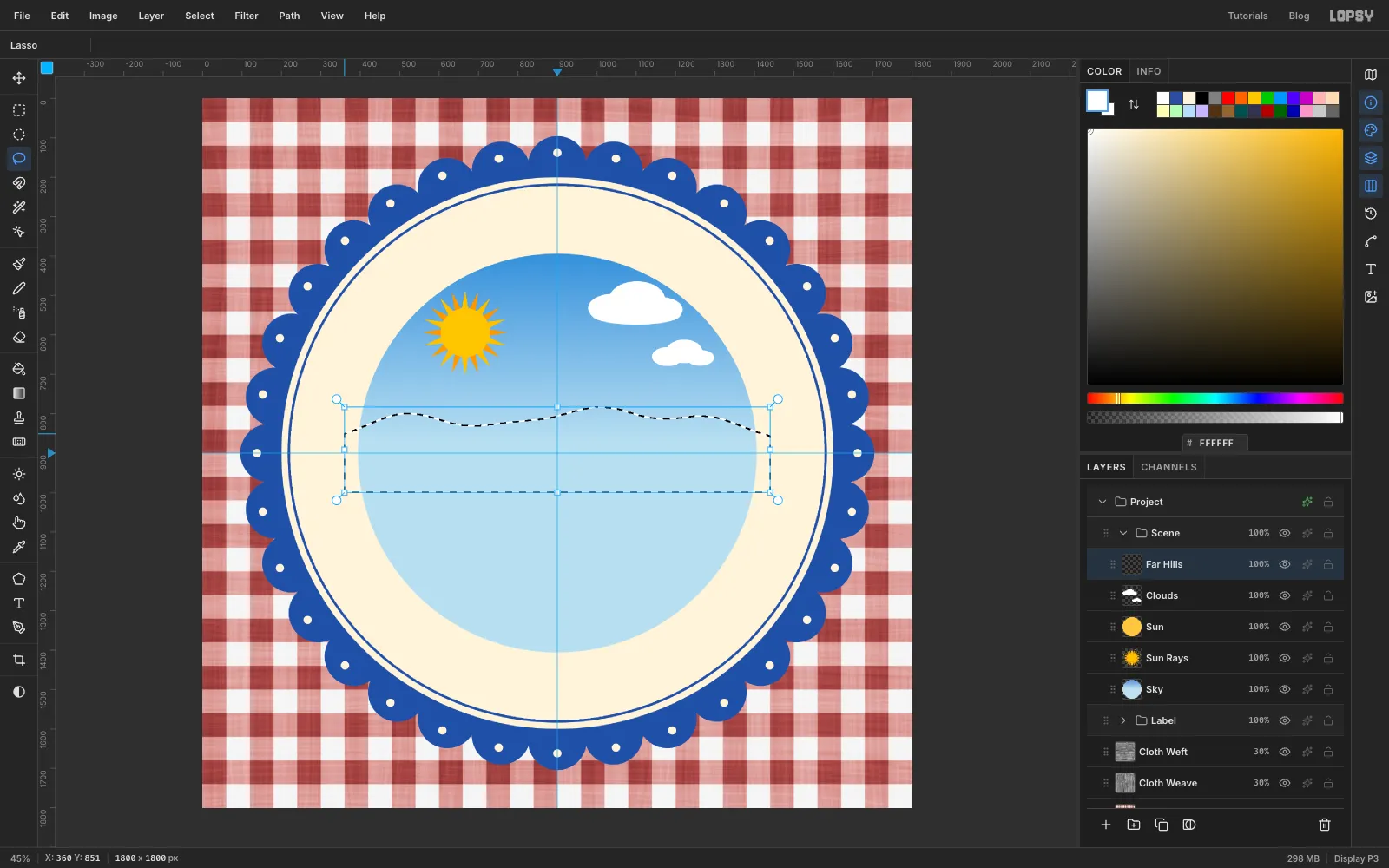Select the Paint Bucket tool
1389x868 pixels.
point(19,369)
